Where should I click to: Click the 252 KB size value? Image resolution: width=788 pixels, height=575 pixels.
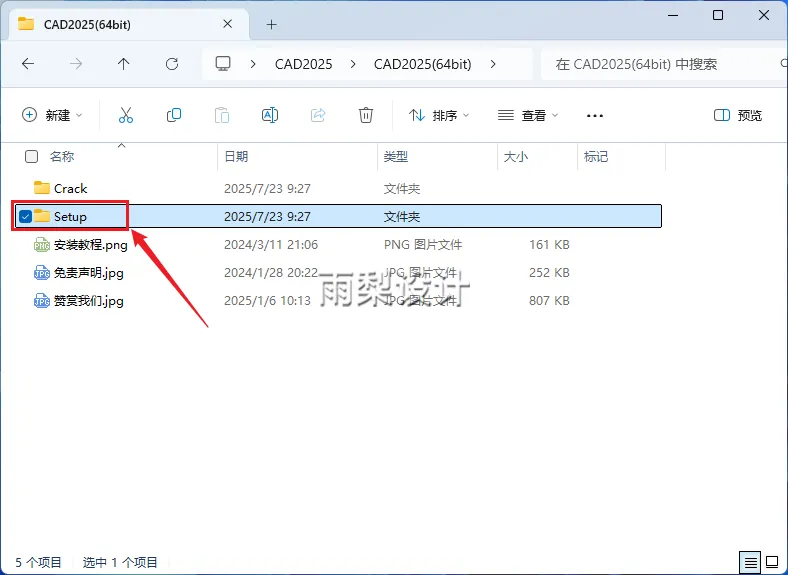[549, 273]
